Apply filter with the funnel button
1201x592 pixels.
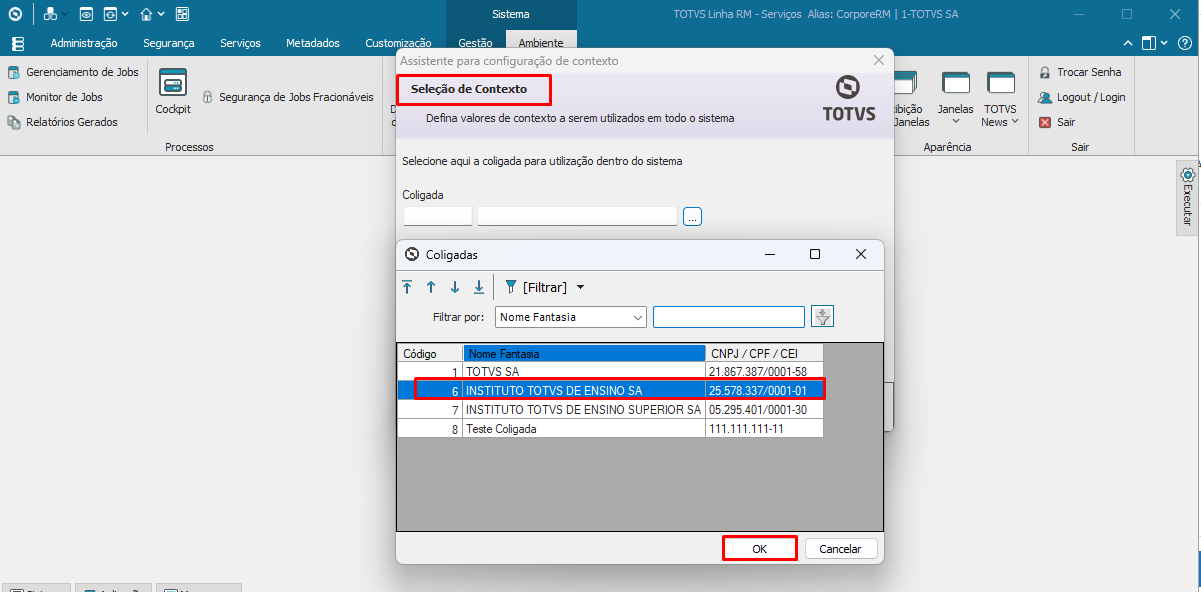tap(823, 317)
